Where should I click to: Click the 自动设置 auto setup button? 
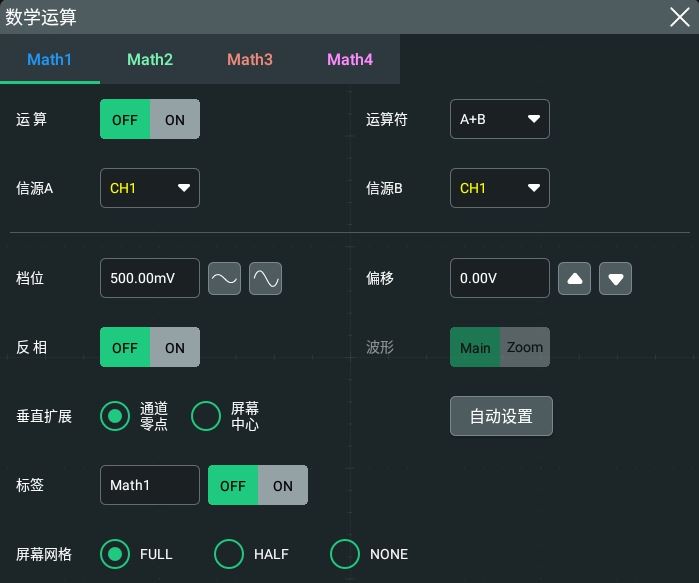(x=501, y=416)
